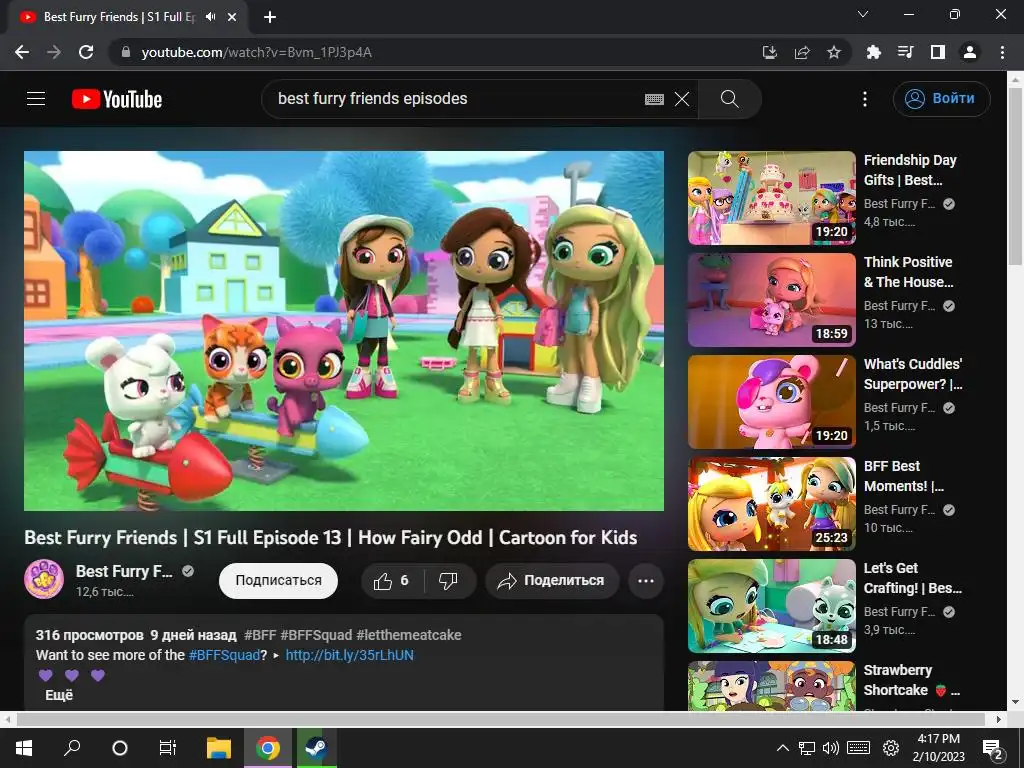
Task: Open YouTube settings three-dot menu
Action: 865,99
